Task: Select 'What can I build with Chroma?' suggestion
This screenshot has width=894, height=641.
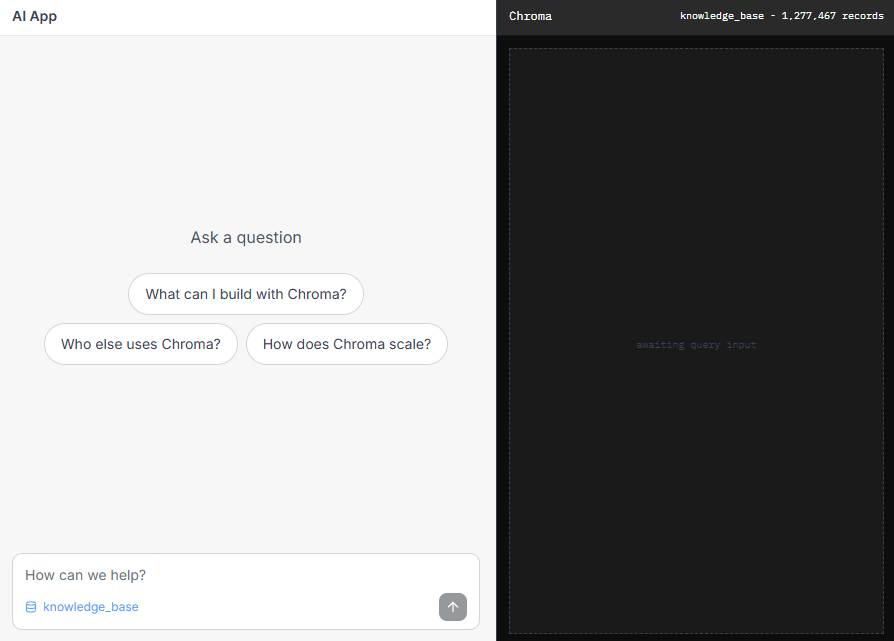Action: tap(246, 294)
